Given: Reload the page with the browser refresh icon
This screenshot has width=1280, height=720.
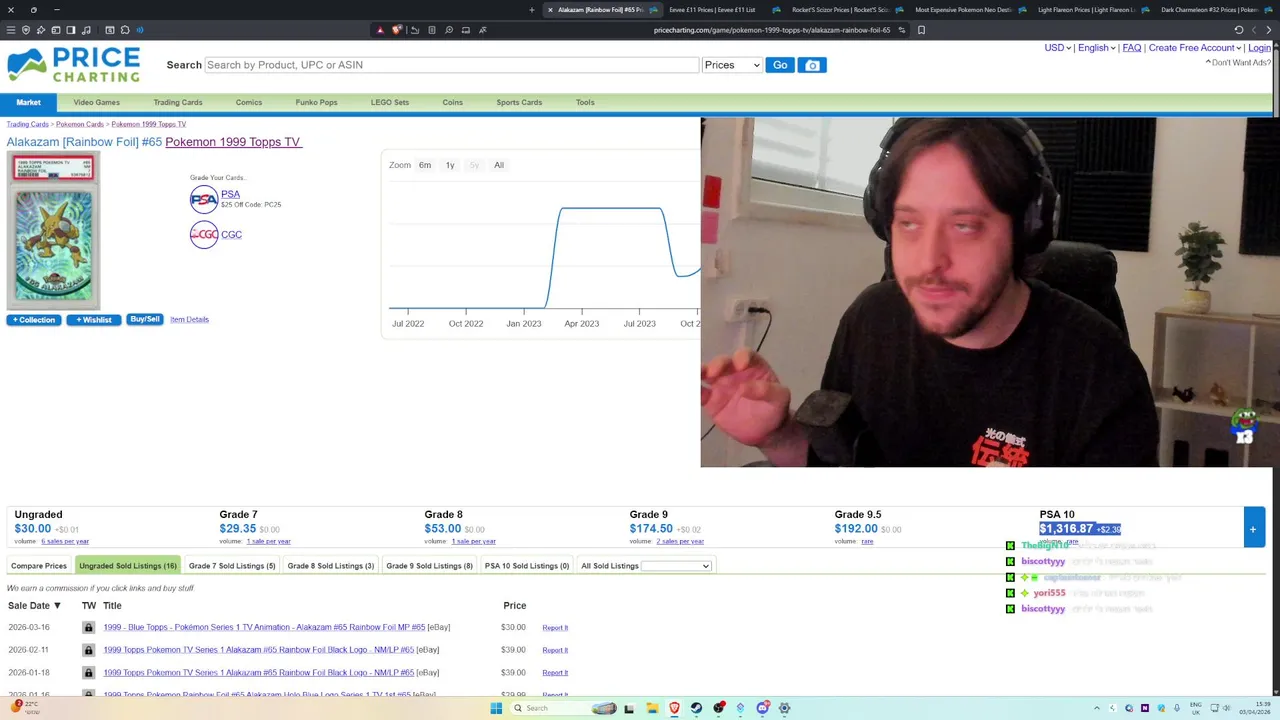Looking at the screenshot, I should [x=1239, y=30].
